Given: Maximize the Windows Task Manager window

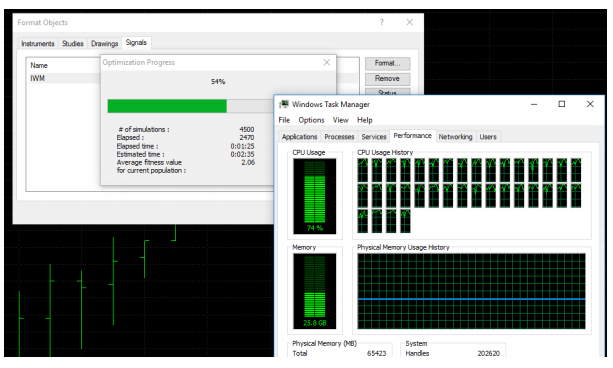Looking at the screenshot, I should coord(562,104).
